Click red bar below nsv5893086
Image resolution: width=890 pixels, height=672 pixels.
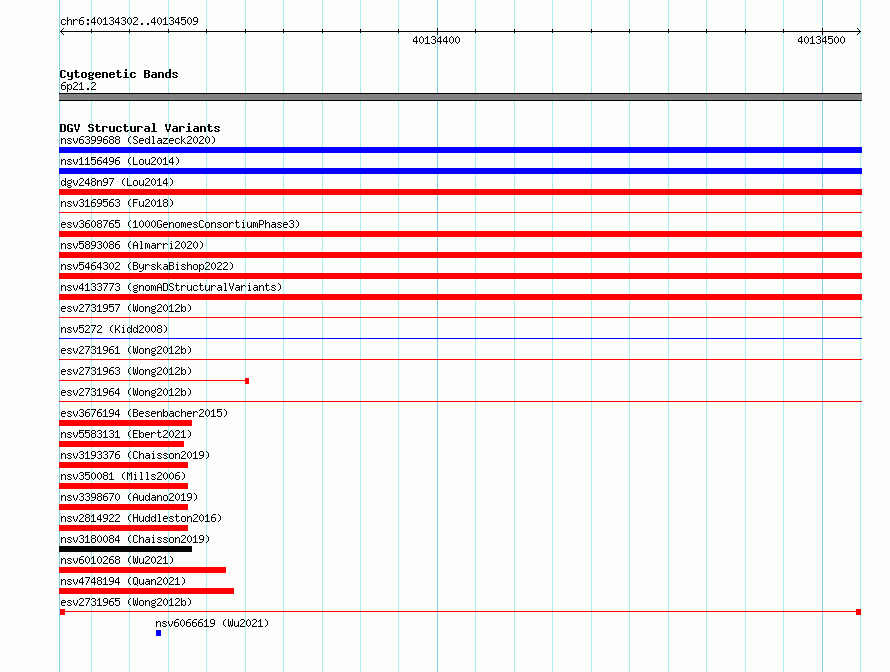point(460,255)
